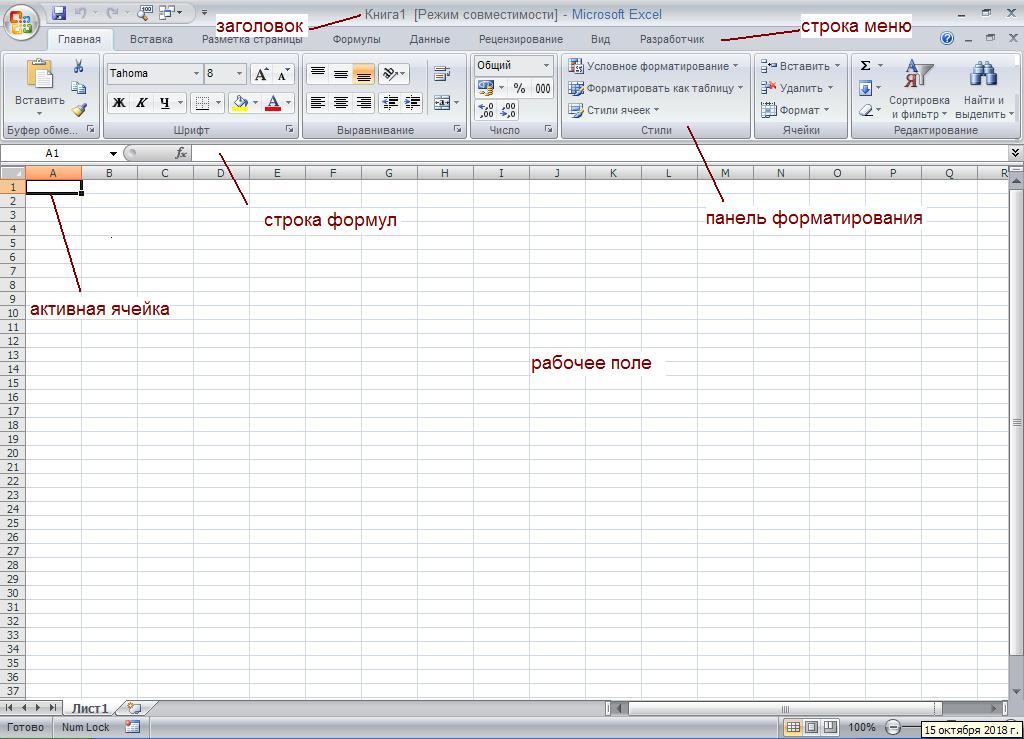Click the zoom out minus on the zoom slider
1024x739 pixels.
pyautogui.click(x=893, y=727)
